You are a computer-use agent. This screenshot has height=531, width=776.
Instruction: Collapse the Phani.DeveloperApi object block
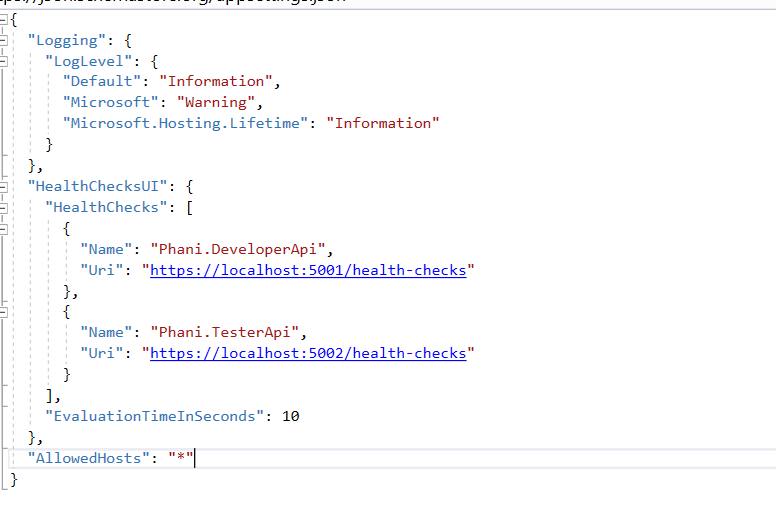[3, 228]
